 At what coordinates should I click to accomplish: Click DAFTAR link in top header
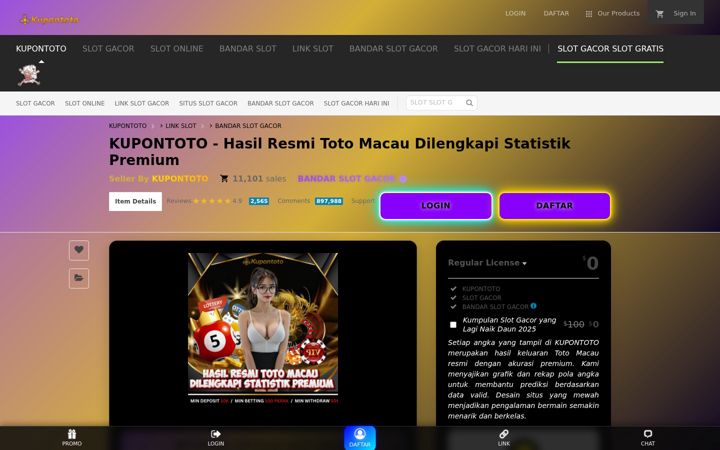556,14
